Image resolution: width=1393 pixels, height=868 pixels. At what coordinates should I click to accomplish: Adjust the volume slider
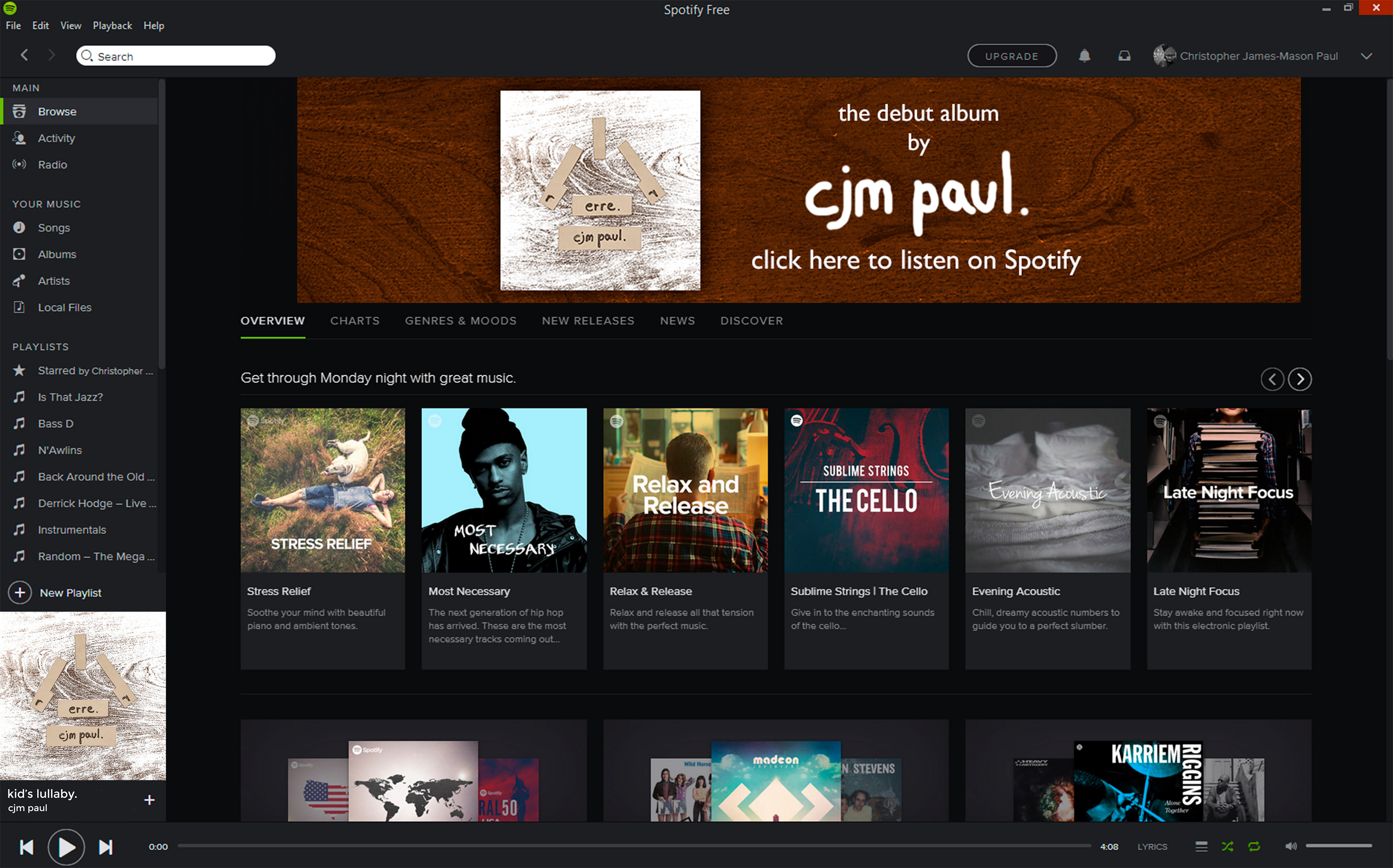[1339, 846]
